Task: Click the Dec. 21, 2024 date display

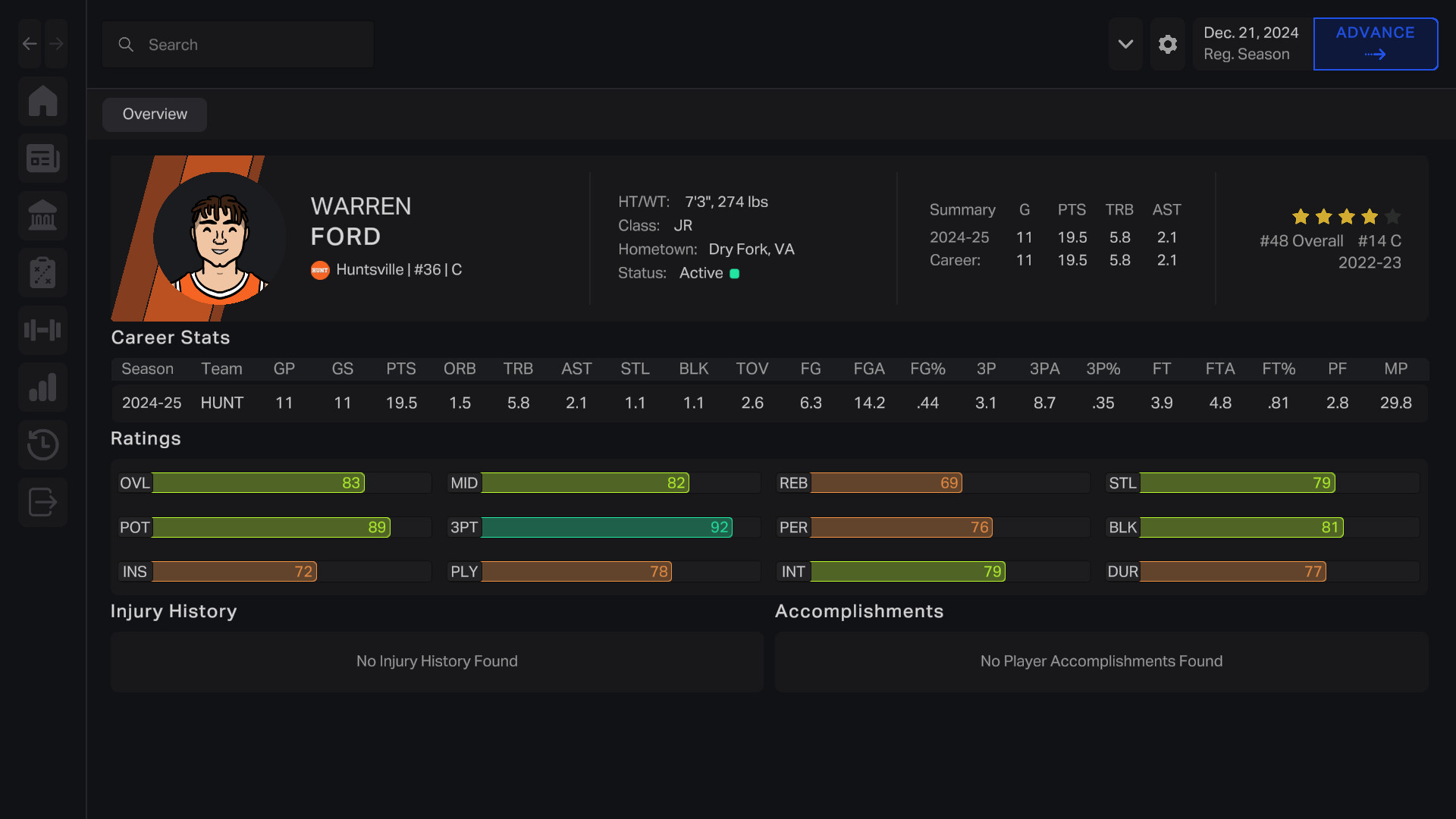Action: (1250, 43)
